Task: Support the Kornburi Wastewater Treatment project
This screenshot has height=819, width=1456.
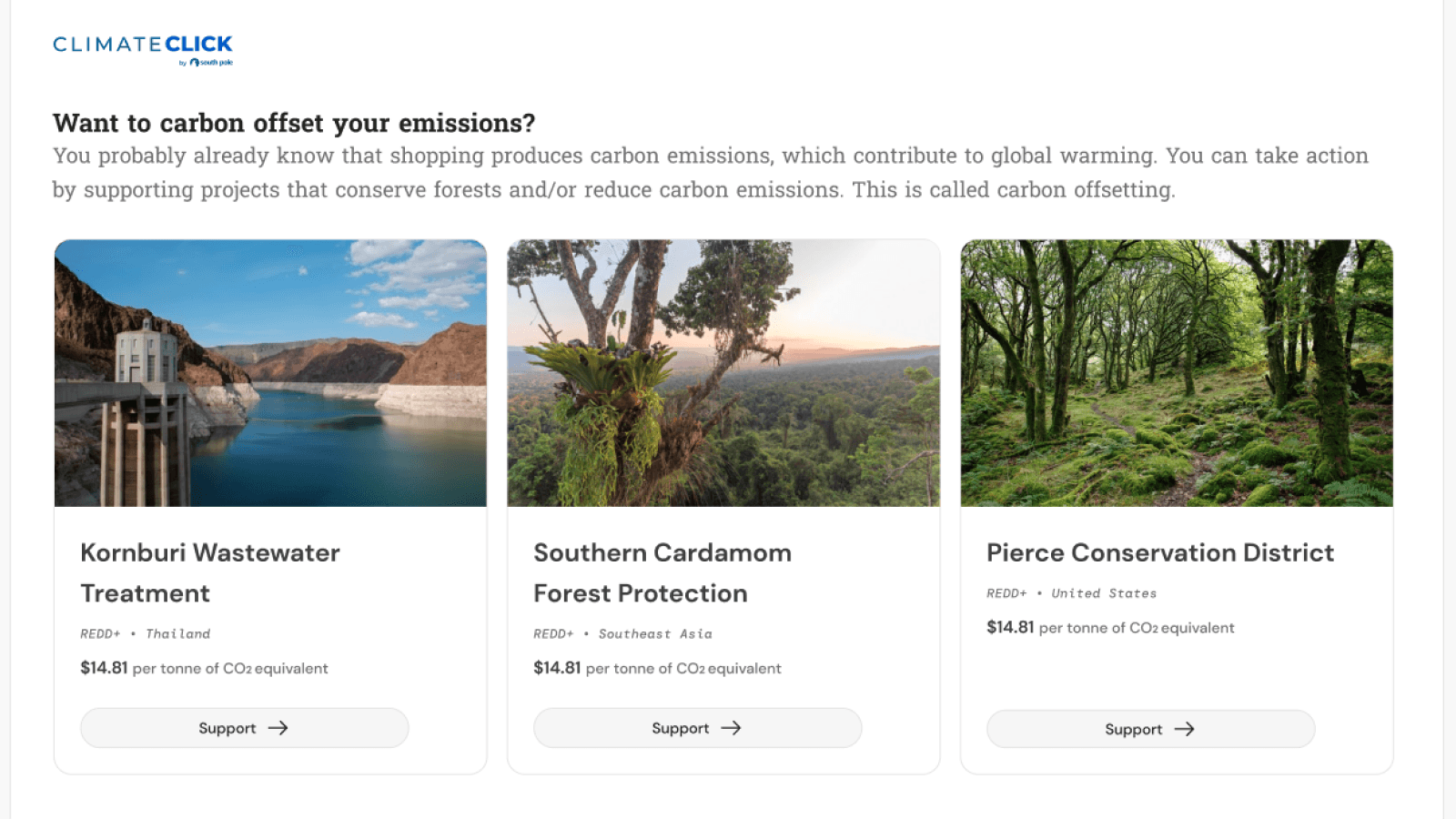Action: tap(244, 728)
